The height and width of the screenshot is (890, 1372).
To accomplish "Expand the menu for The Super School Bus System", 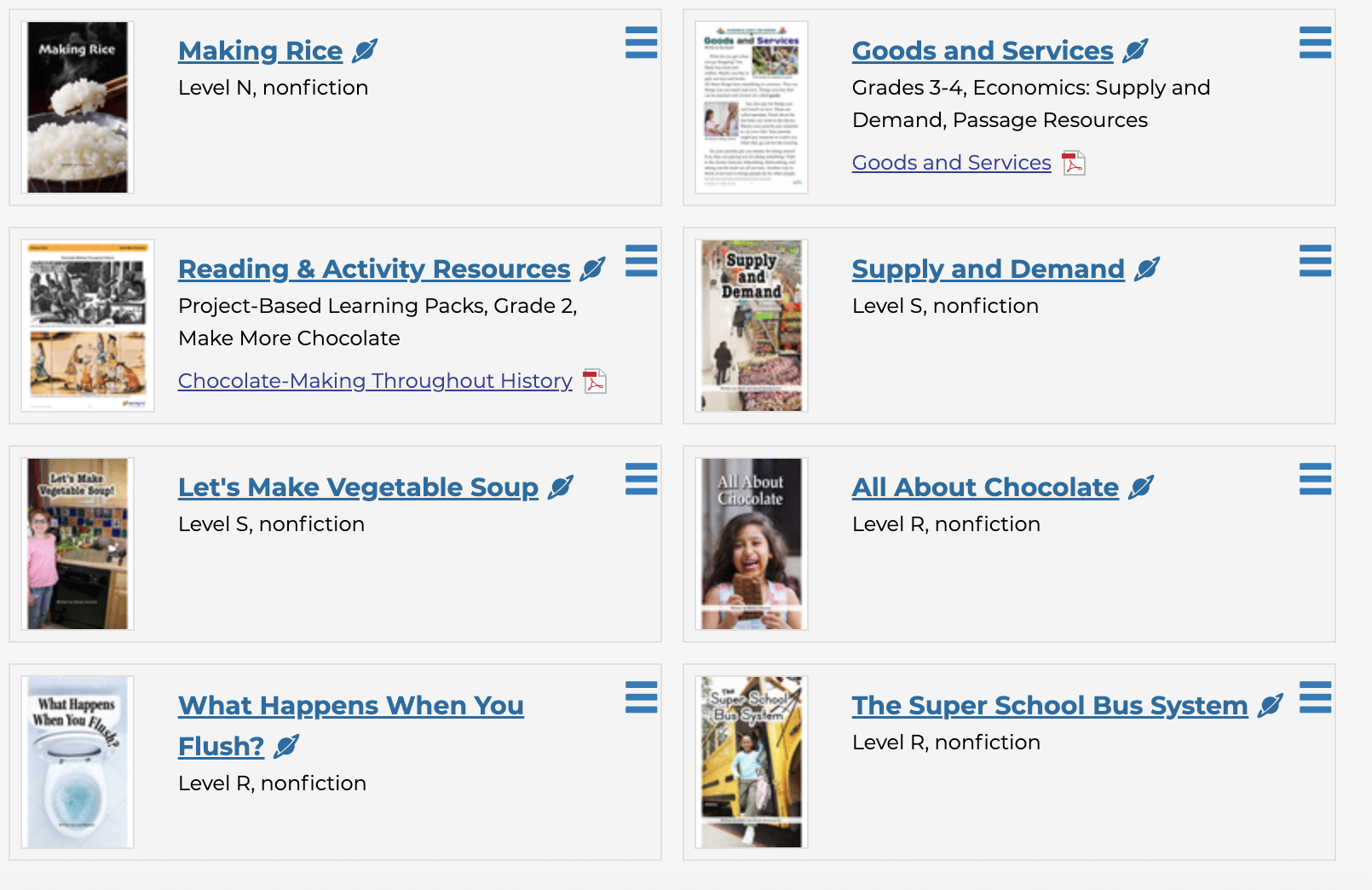I will tap(1315, 697).
